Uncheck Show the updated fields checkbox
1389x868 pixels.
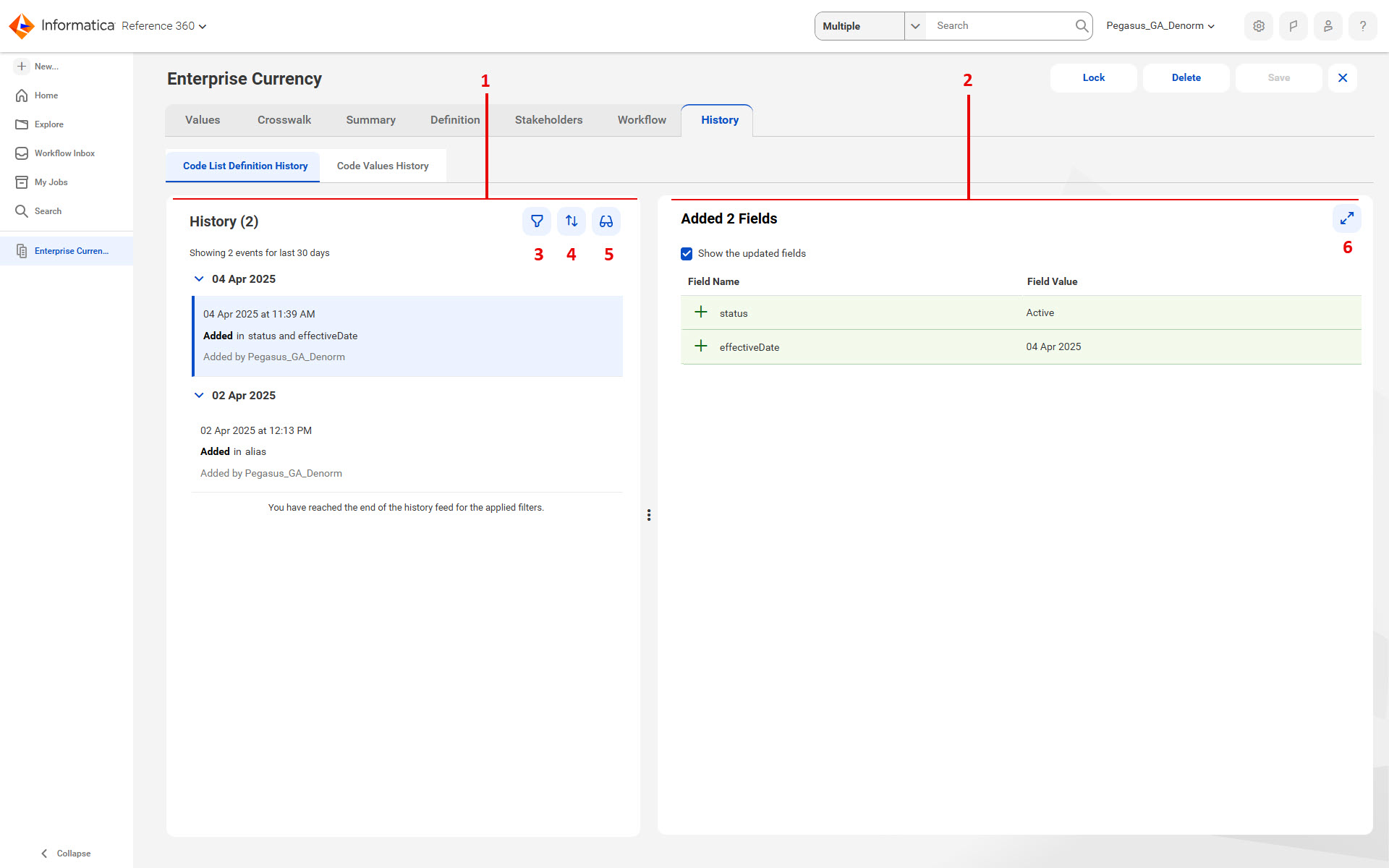point(687,254)
